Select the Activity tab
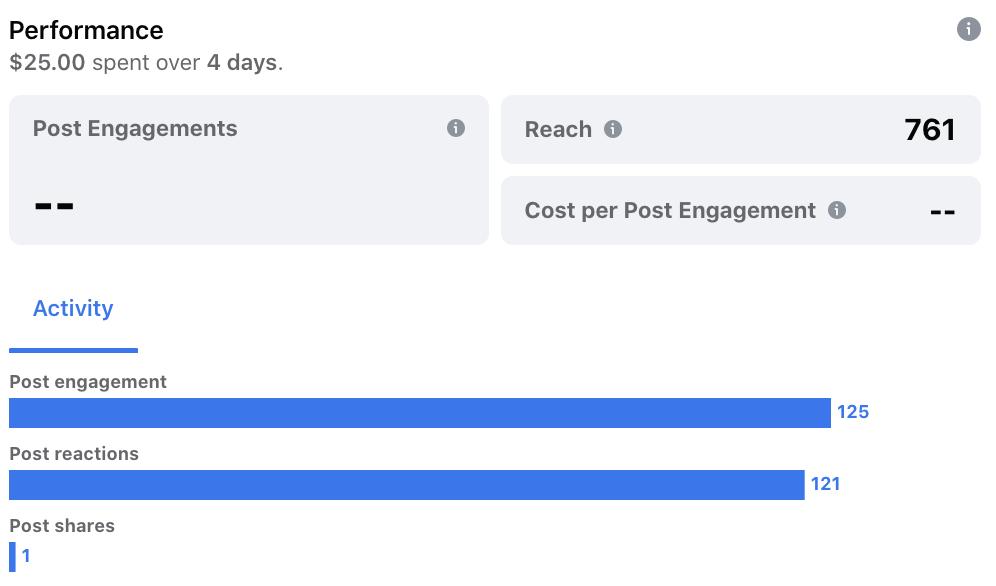 [73, 308]
